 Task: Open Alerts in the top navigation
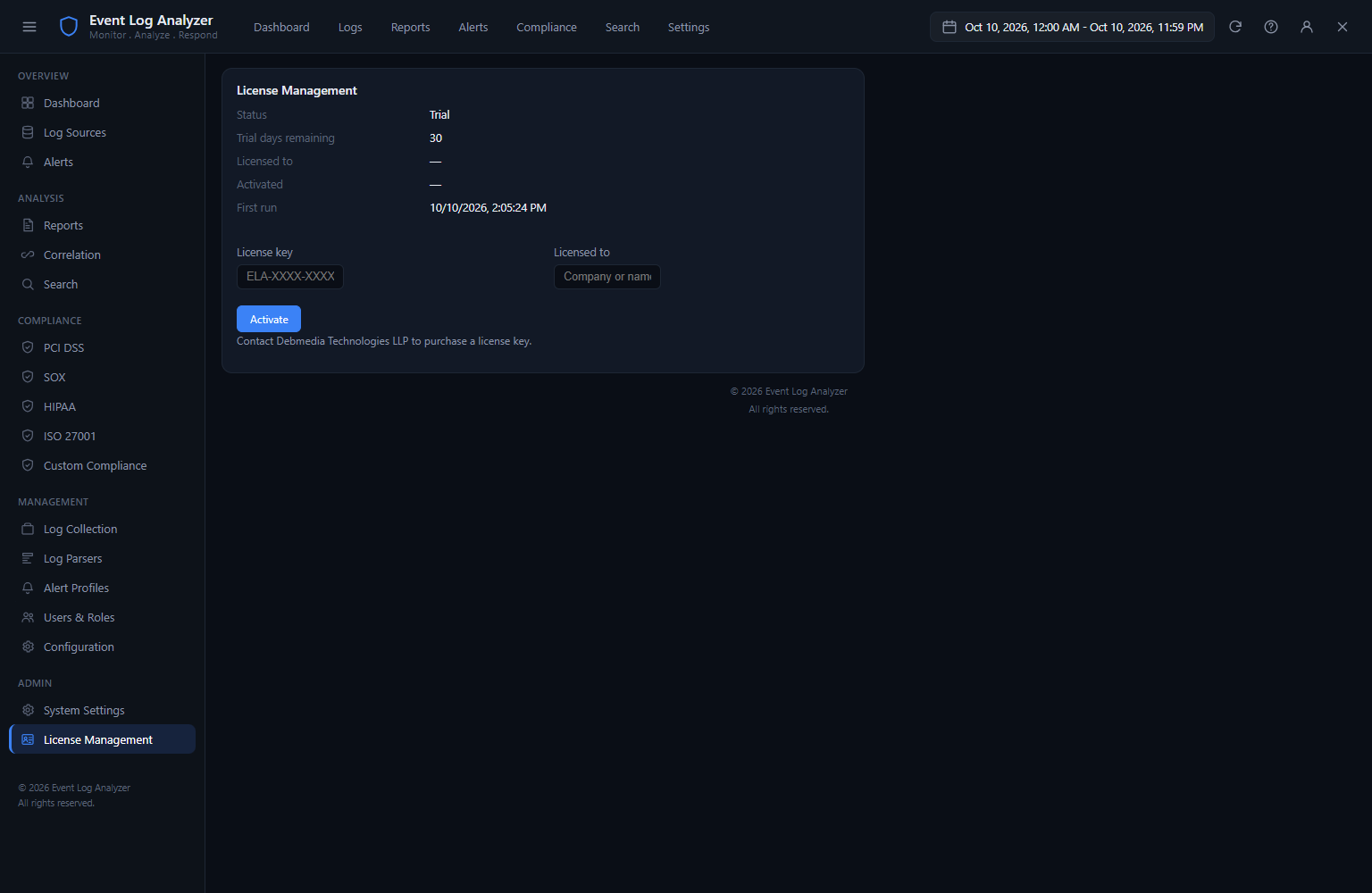473,27
